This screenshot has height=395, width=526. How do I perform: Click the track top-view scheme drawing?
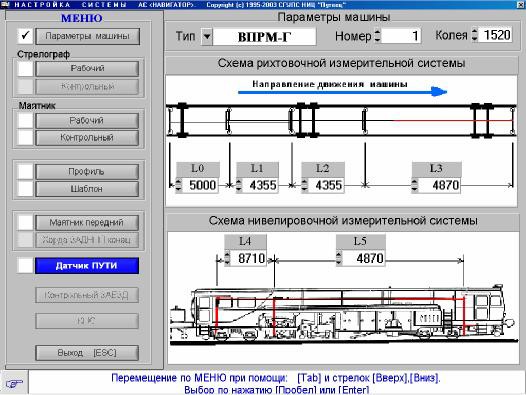pos(341,120)
